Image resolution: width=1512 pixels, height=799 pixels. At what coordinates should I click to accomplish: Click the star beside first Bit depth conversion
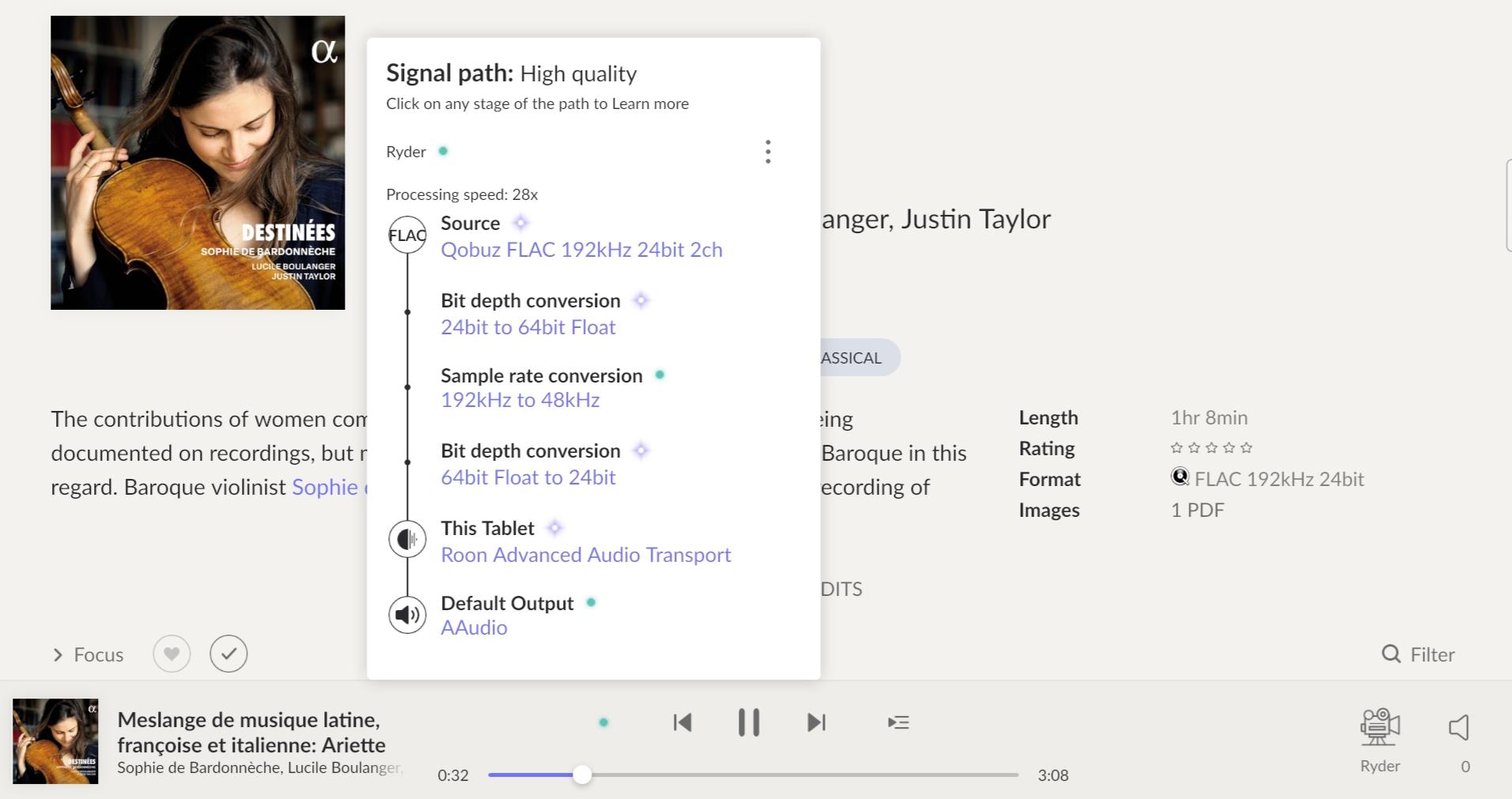click(x=641, y=300)
